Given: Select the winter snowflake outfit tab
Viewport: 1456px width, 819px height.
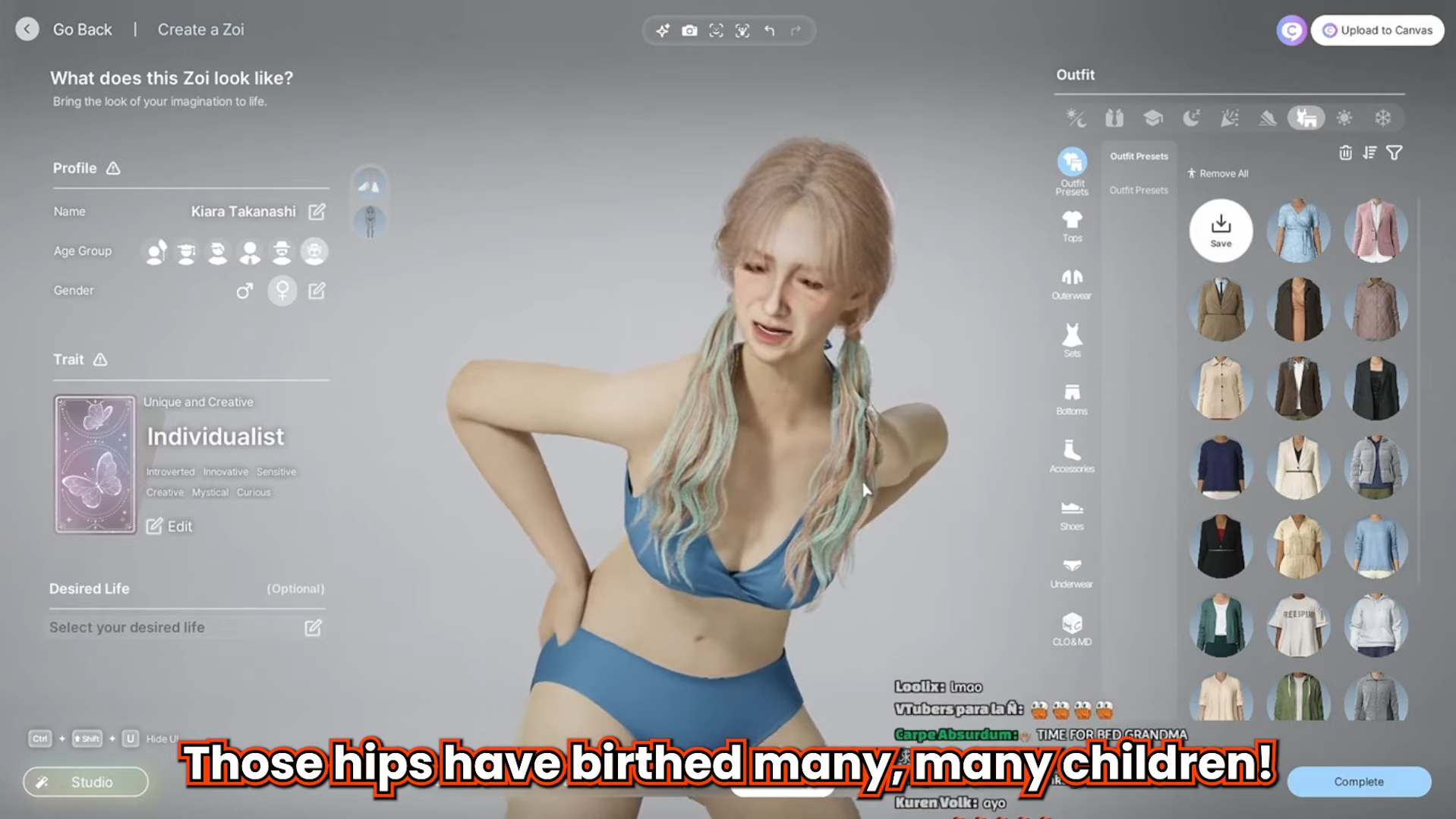Looking at the screenshot, I should click(x=1382, y=118).
